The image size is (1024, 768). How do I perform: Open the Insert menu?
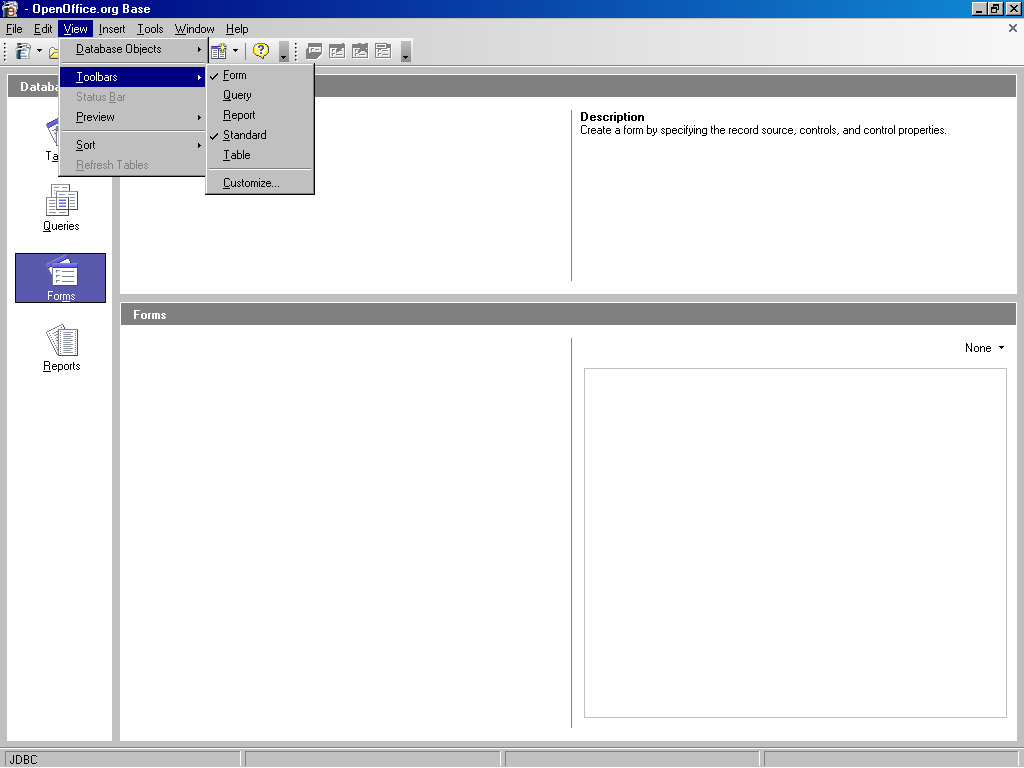pos(112,29)
